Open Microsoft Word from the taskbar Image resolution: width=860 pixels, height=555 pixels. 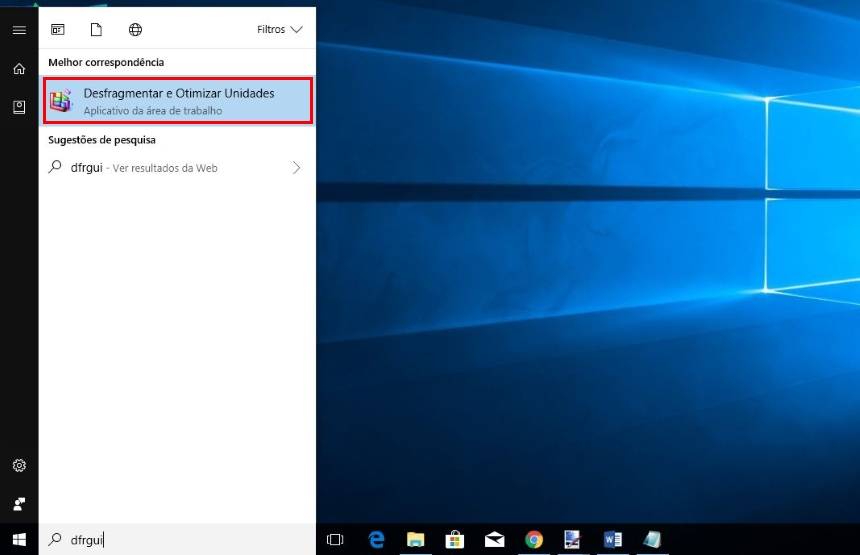(x=612, y=540)
